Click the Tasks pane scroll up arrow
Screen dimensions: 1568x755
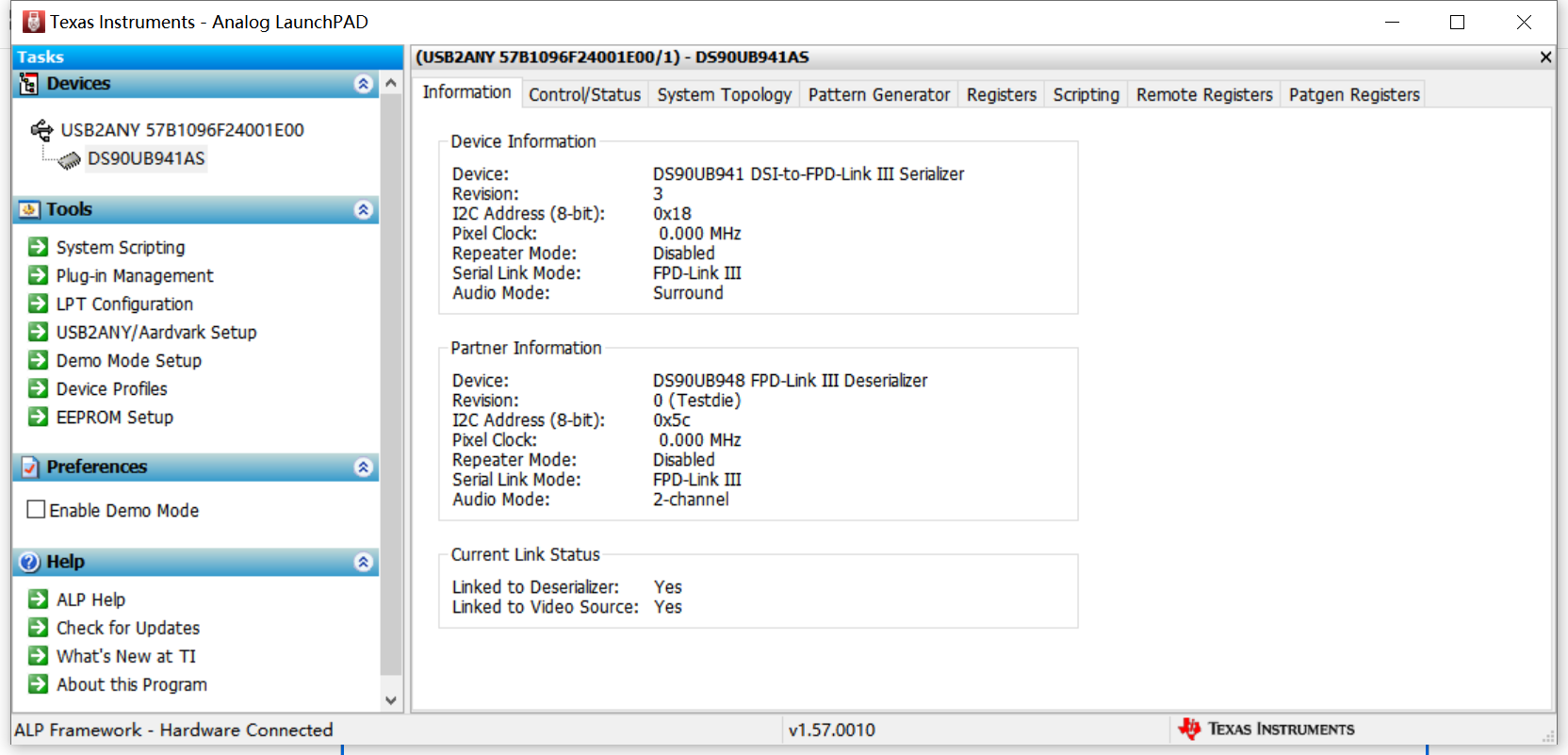point(391,83)
